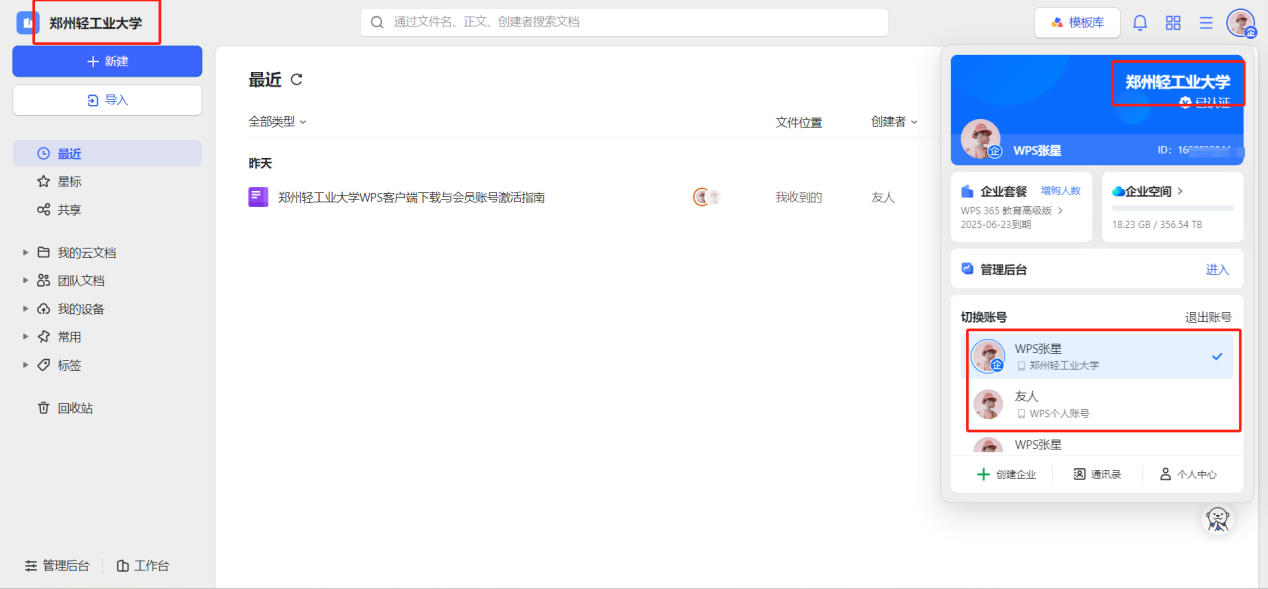Screen dimensions: 1268x589
Task: Click the 新建 button
Action: 107,61
